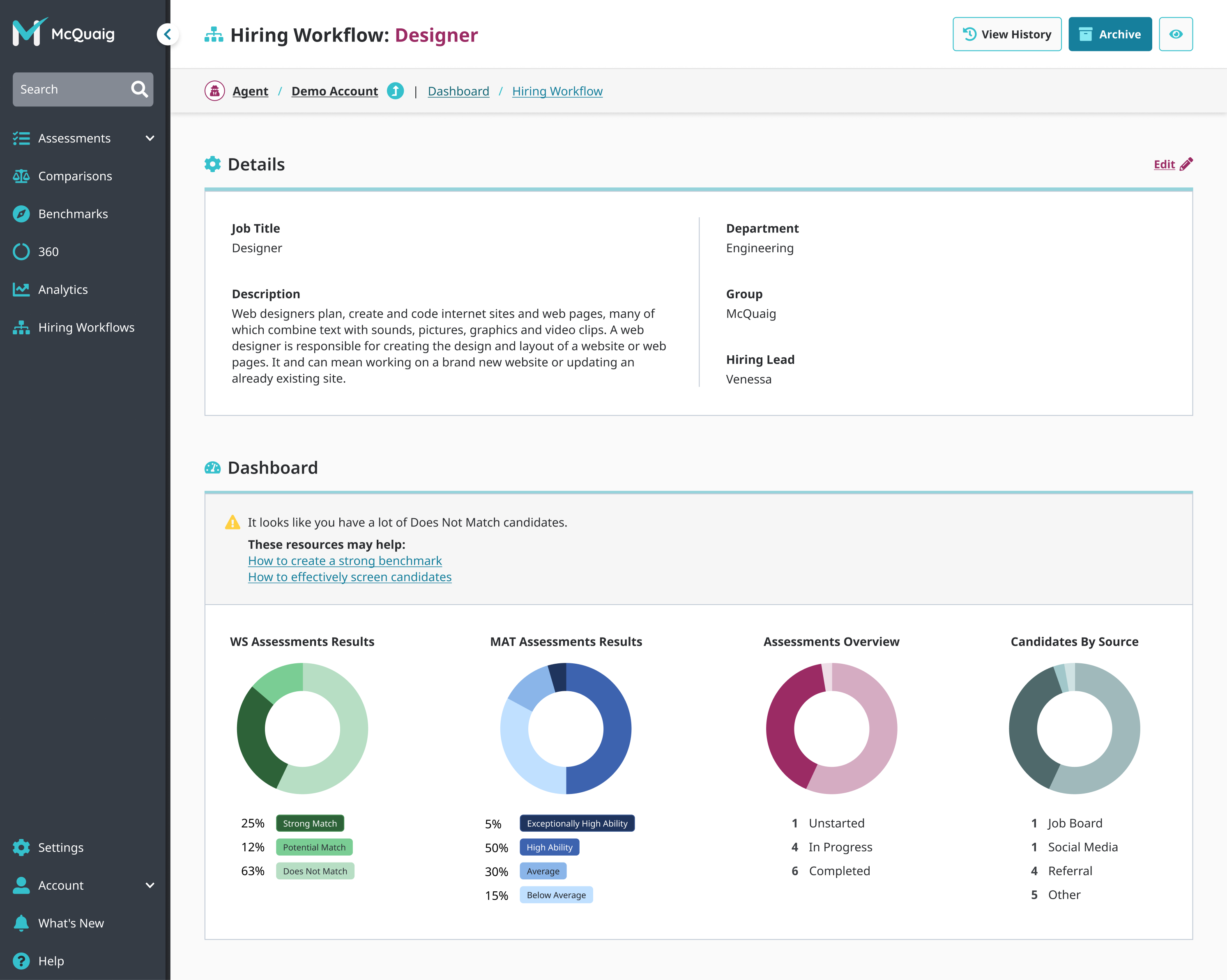Open Help via question mark icon
Screen dimensions: 1227x980
(21, 961)
